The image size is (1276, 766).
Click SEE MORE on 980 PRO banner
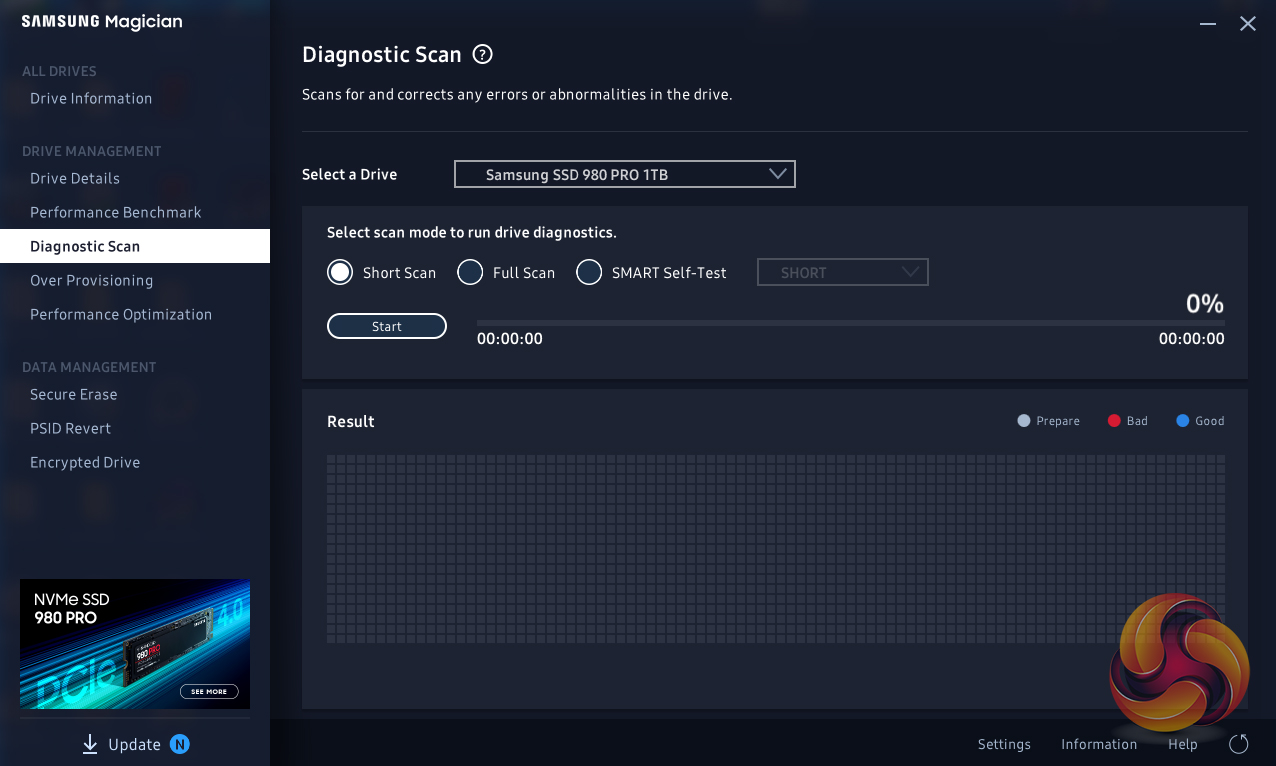pos(209,691)
